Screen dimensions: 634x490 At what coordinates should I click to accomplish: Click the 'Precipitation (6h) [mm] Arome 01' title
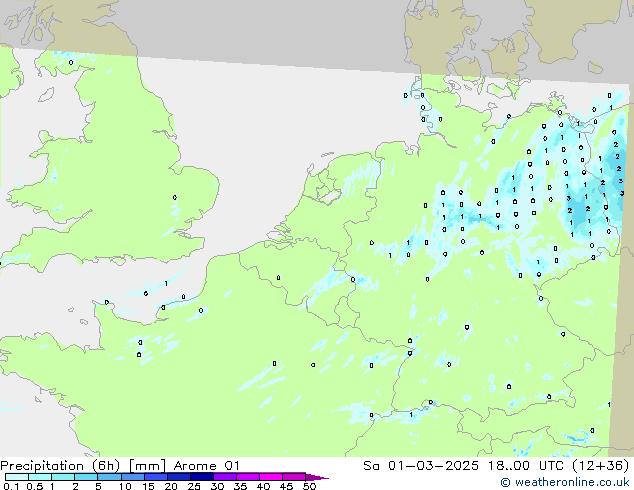[x=120, y=466]
